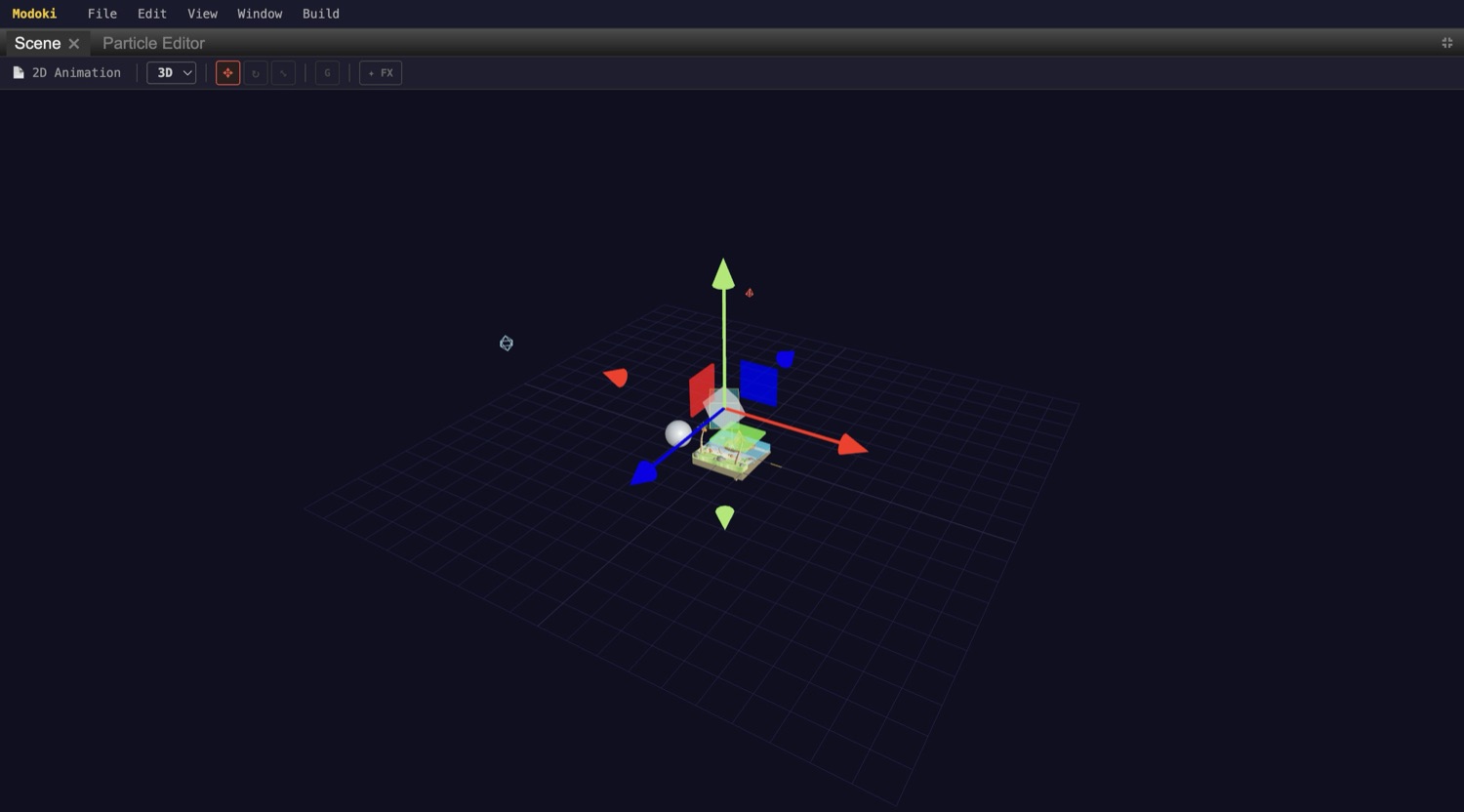1464x812 pixels.
Task: Click the 2D Animation scene name
Action: [x=76, y=73]
